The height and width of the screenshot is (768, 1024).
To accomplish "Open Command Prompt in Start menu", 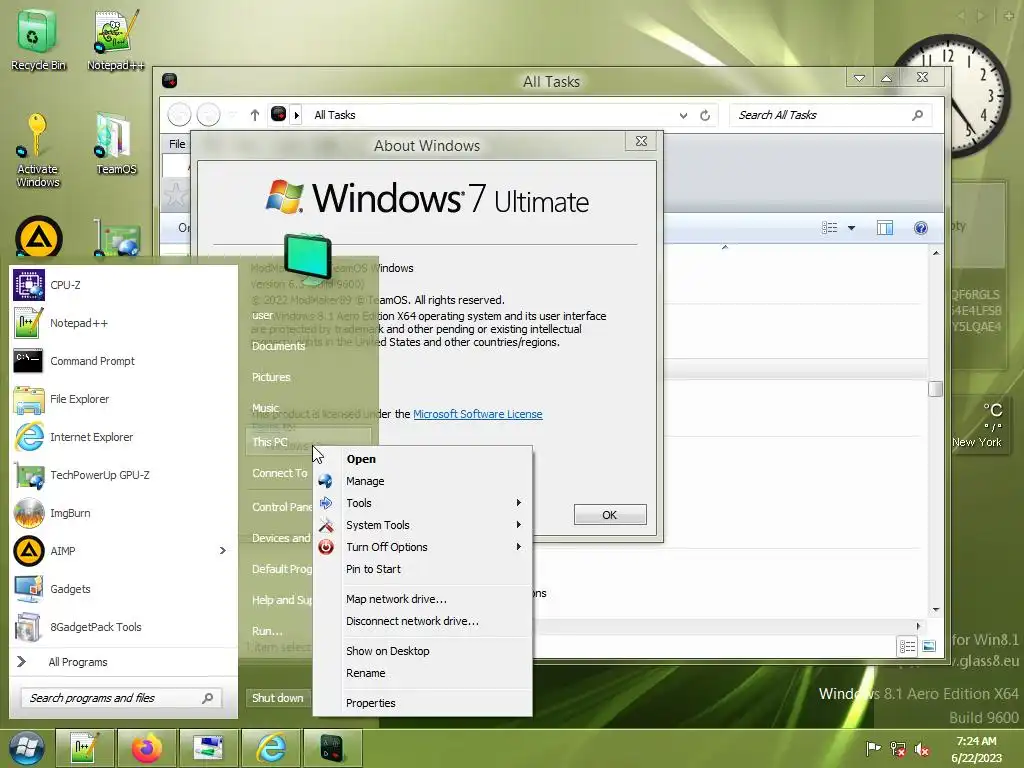I will (x=123, y=360).
